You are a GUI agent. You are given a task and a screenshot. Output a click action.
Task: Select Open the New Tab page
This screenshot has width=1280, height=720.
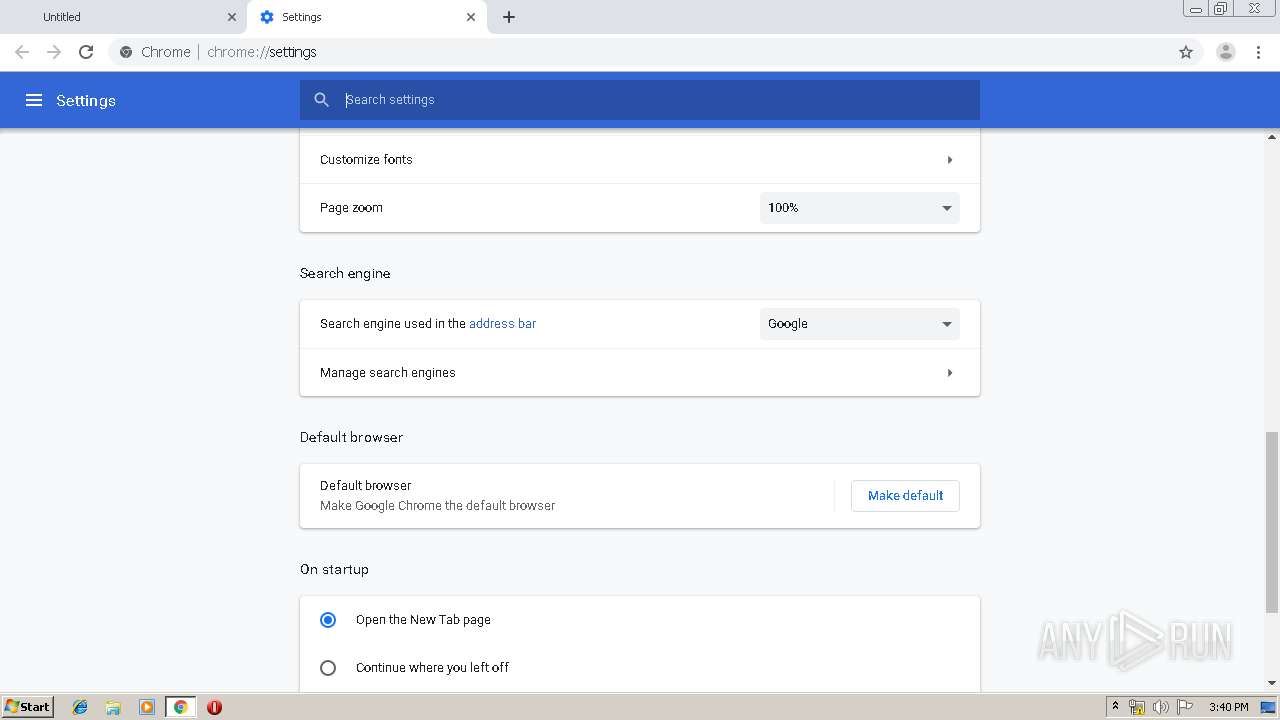pyautogui.click(x=328, y=620)
